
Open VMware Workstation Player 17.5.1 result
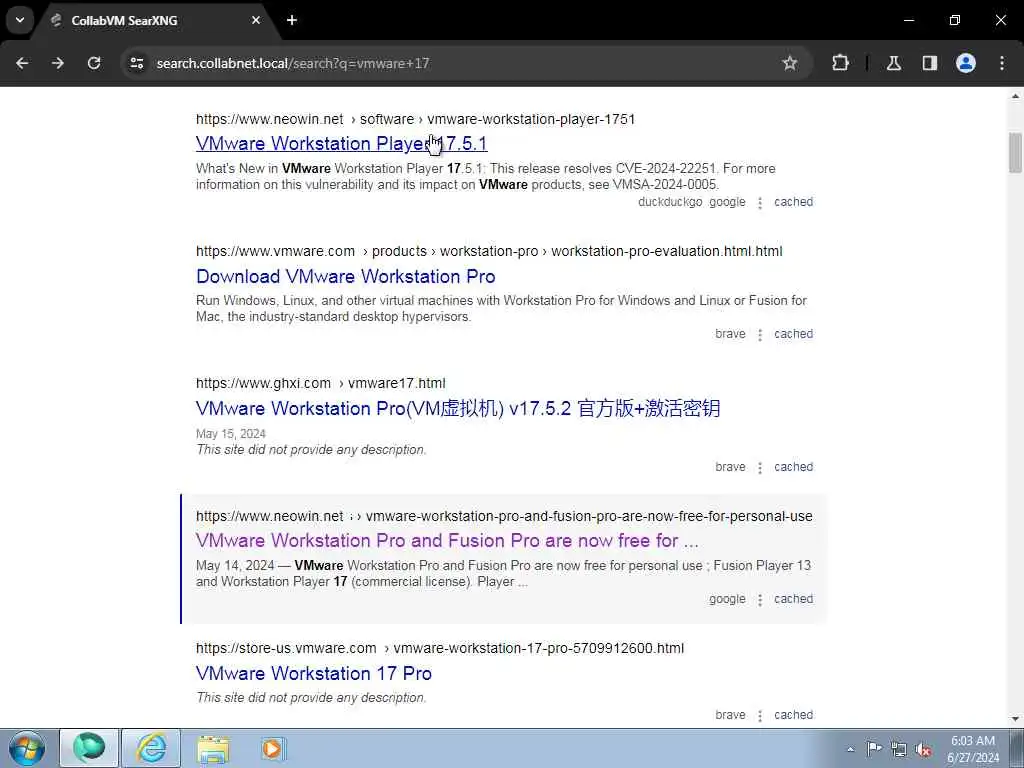pos(342,144)
